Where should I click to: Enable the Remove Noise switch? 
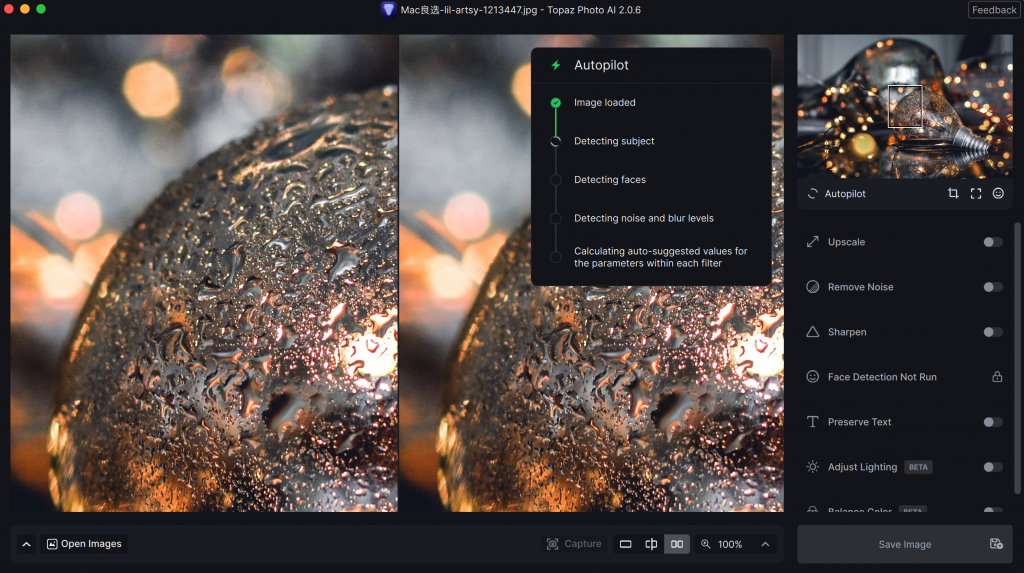point(993,287)
